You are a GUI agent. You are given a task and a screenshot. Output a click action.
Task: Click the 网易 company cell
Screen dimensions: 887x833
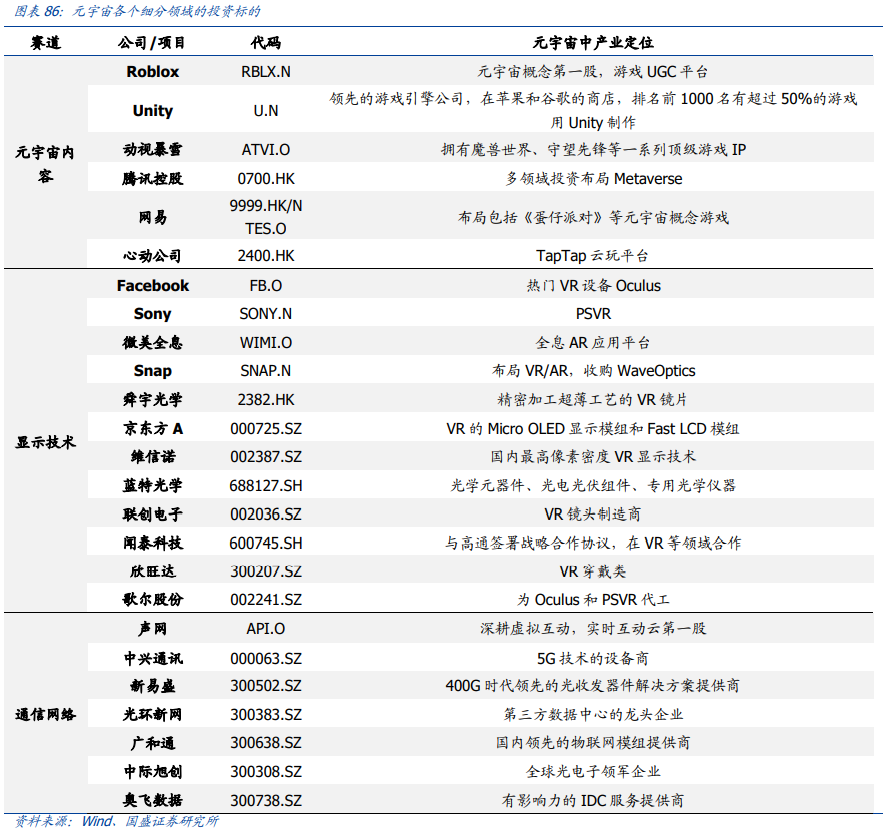coord(152,217)
